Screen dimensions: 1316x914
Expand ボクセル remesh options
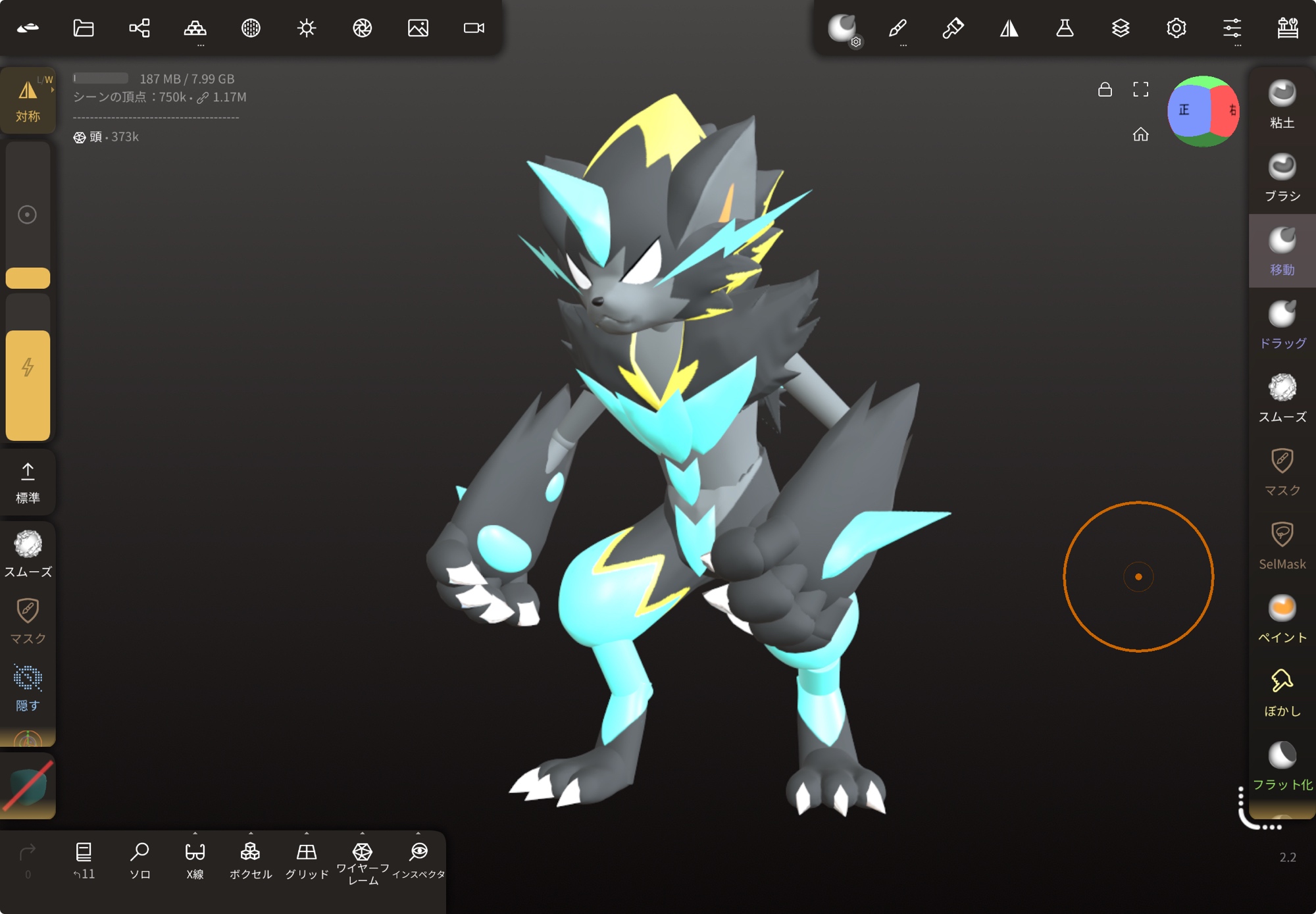(251, 834)
